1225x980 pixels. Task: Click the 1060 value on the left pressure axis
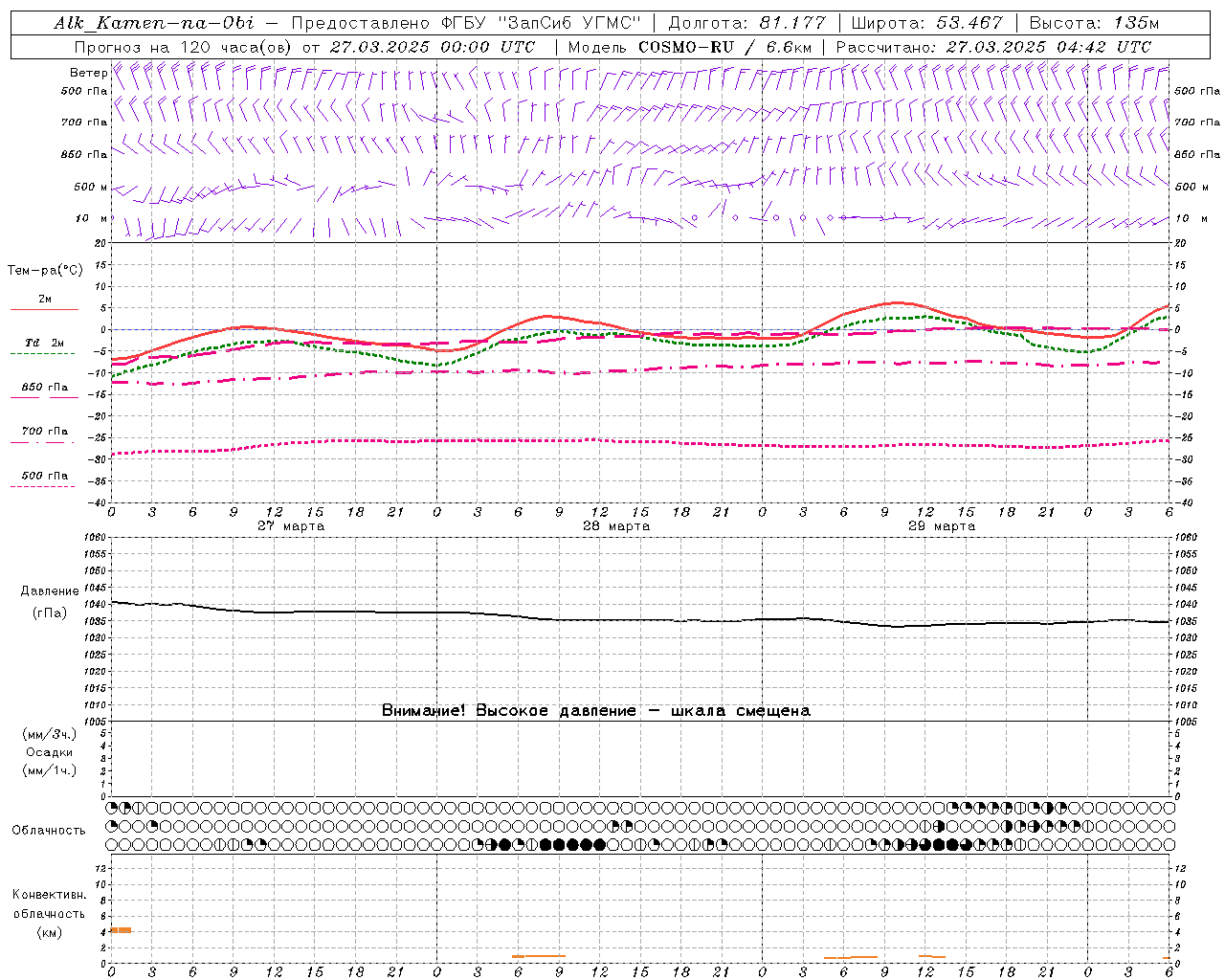[97, 538]
